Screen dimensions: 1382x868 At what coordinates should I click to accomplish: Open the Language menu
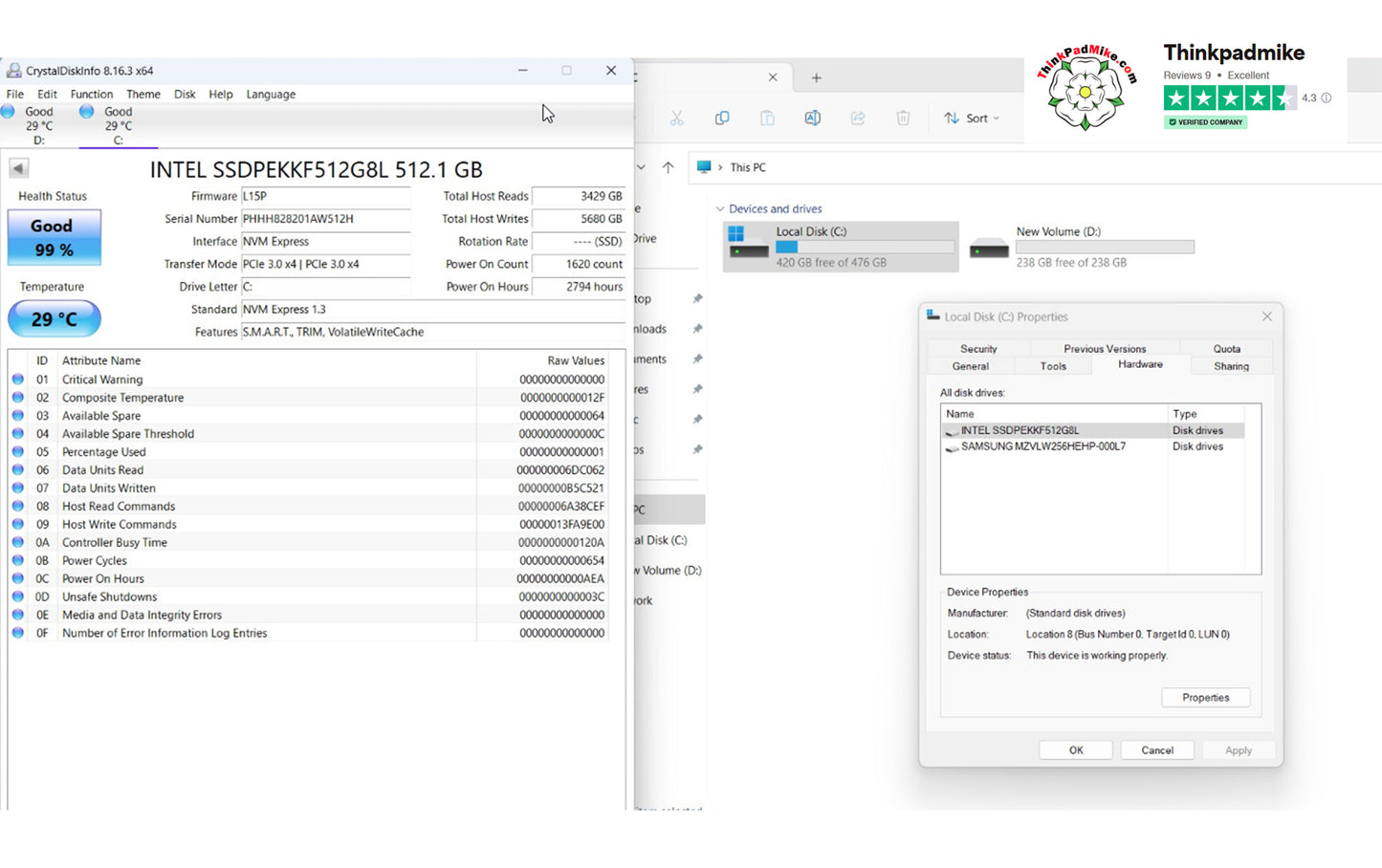pos(271,95)
